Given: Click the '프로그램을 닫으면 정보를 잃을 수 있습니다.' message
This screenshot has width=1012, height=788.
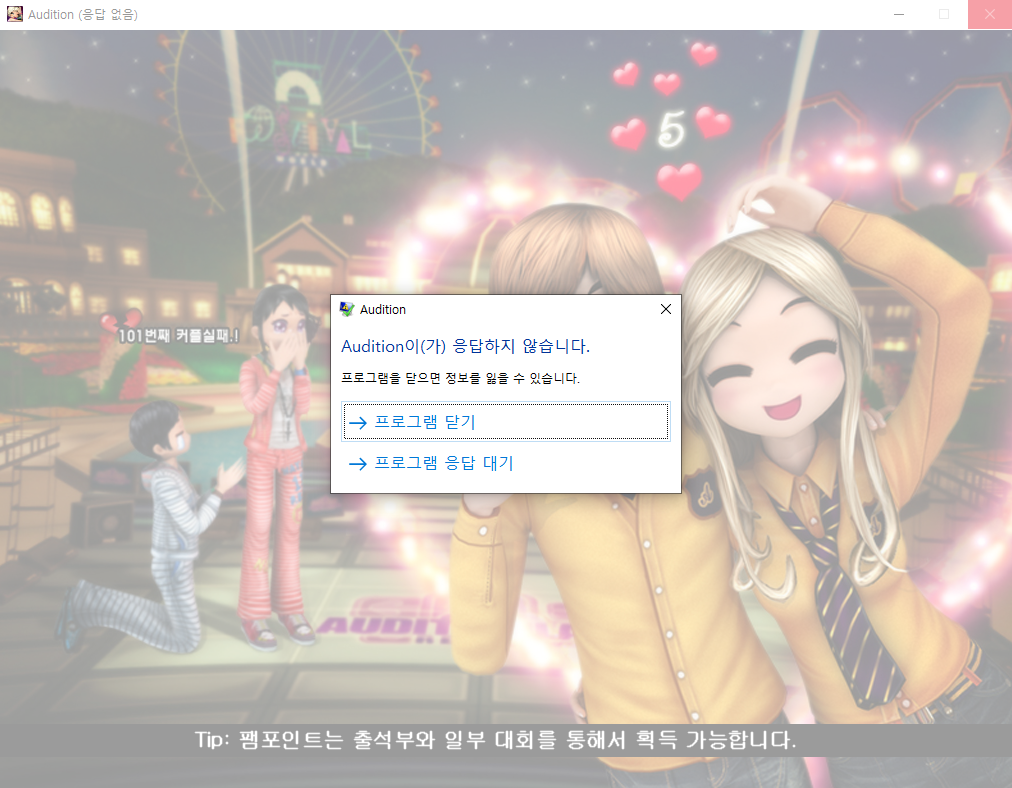Looking at the screenshot, I should 460,378.
